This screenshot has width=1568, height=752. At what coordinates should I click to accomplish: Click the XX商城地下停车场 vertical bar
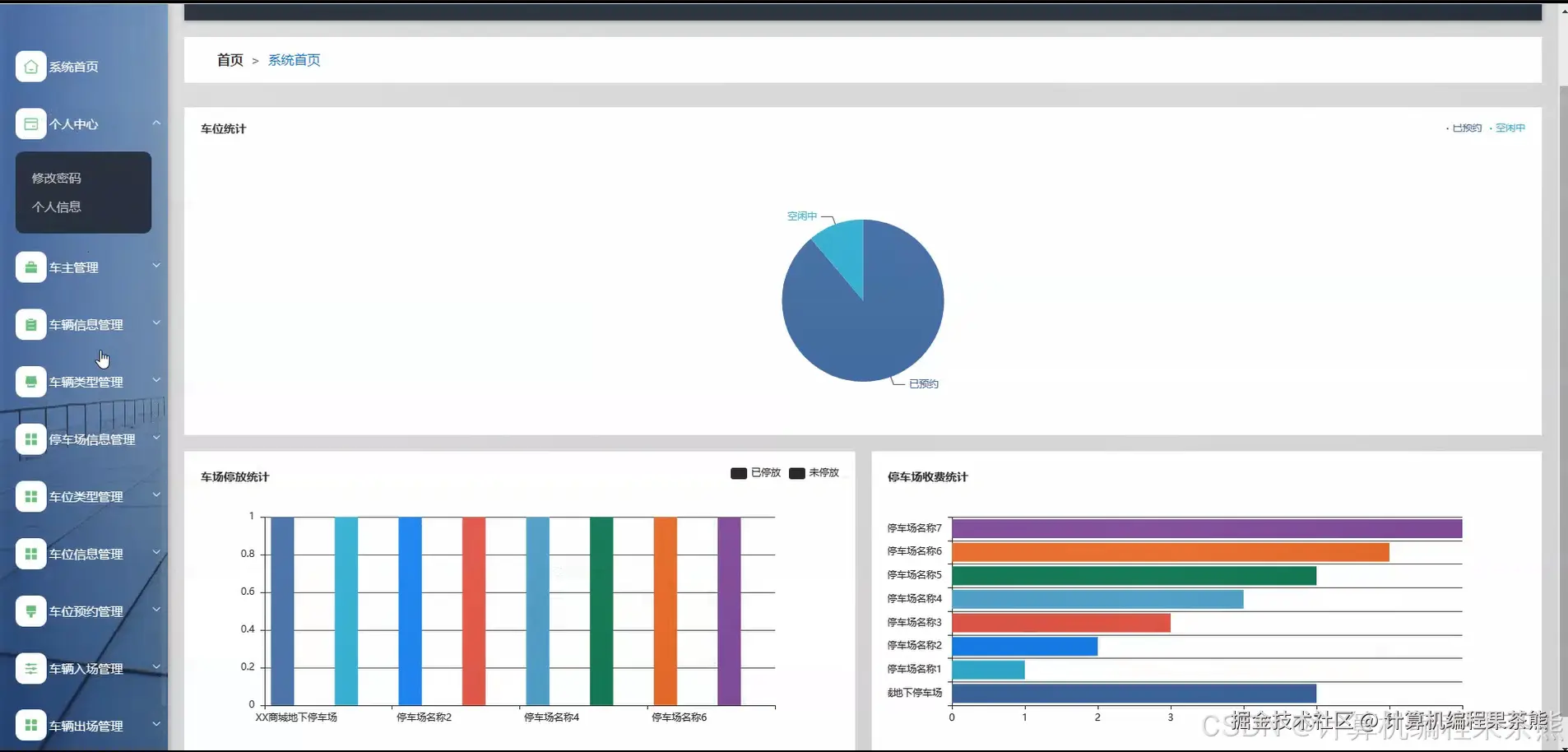[282, 611]
